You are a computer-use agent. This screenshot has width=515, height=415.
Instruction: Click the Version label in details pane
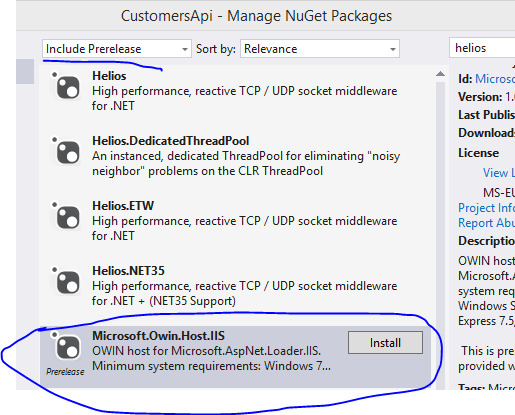pos(480,97)
